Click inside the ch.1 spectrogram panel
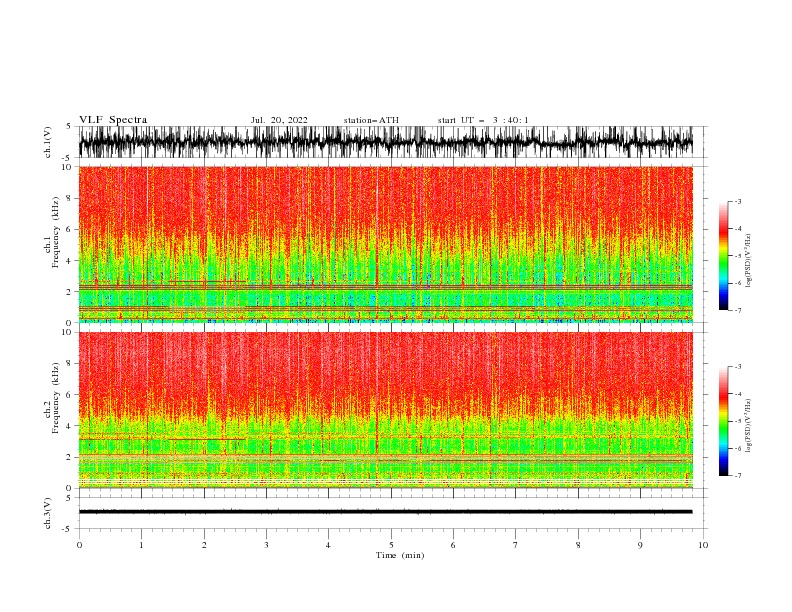792x612 pixels. click(x=385, y=244)
